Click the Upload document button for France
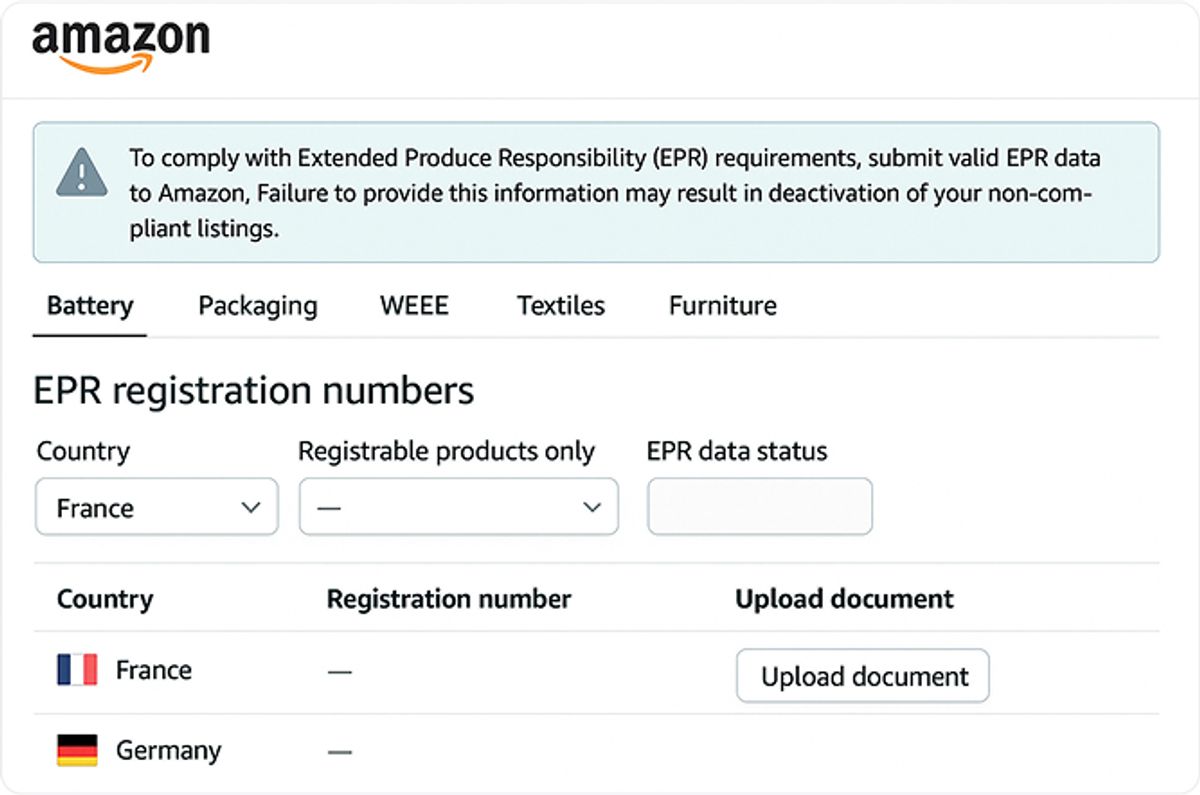The width and height of the screenshot is (1200, 795). click(x=863, y=677)
